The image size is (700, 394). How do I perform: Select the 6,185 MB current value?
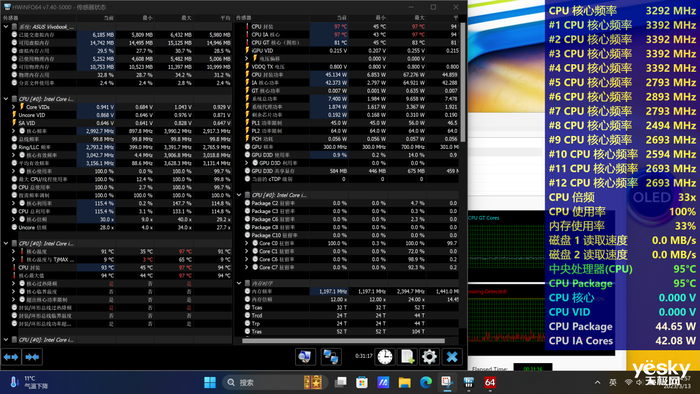(103, 34)
